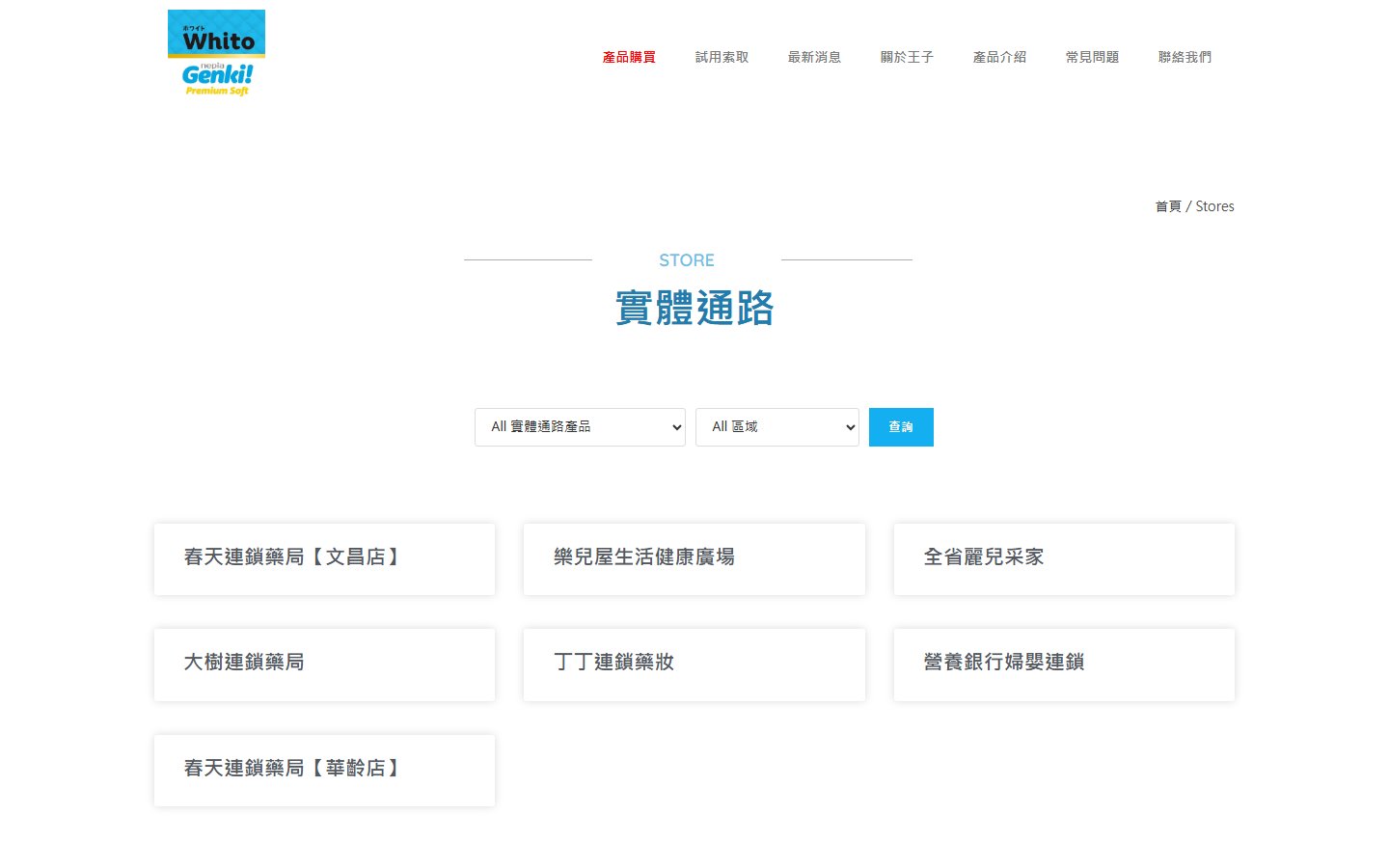Expand the All 實體通路產品 dropdown
Screen dimensions: 1389x868
click(x=580, y=427)
